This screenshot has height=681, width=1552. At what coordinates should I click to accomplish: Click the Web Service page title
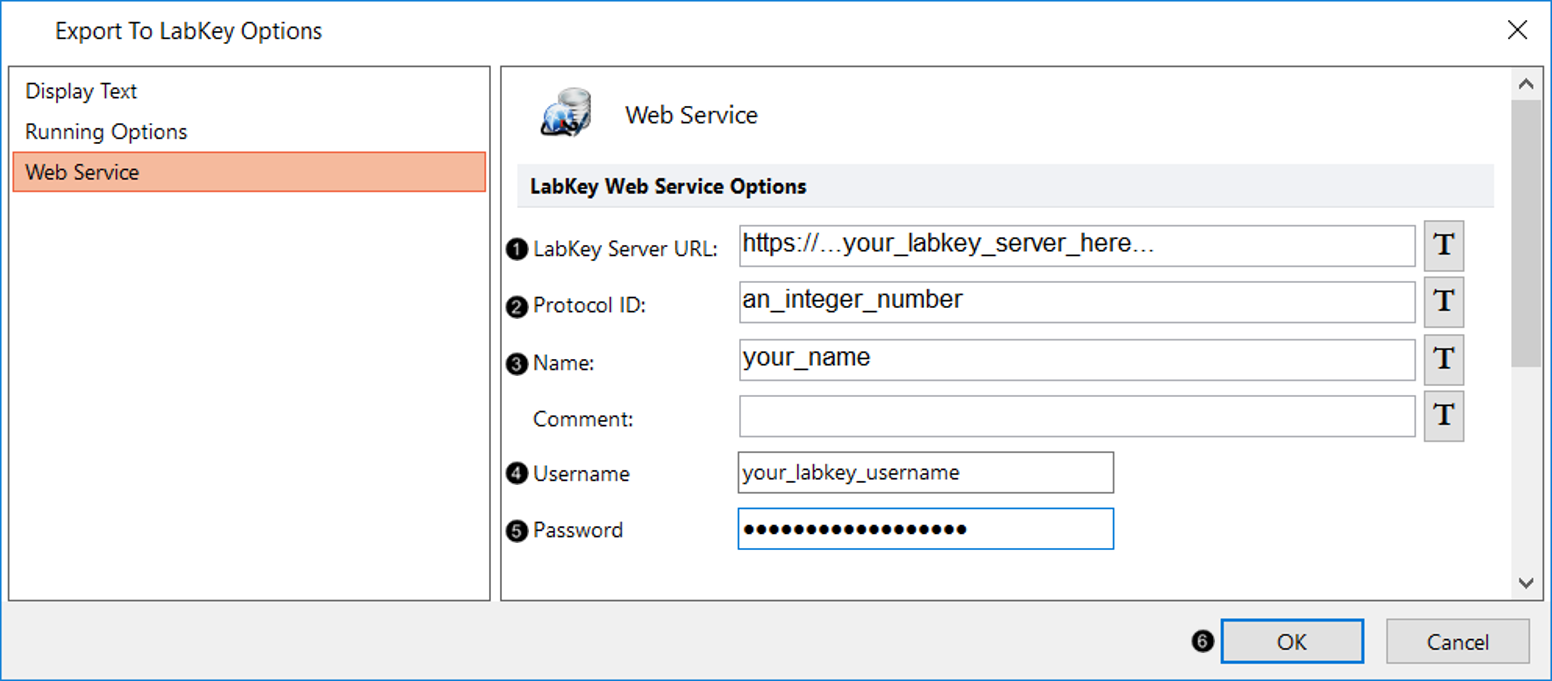(x=691, y=115)
